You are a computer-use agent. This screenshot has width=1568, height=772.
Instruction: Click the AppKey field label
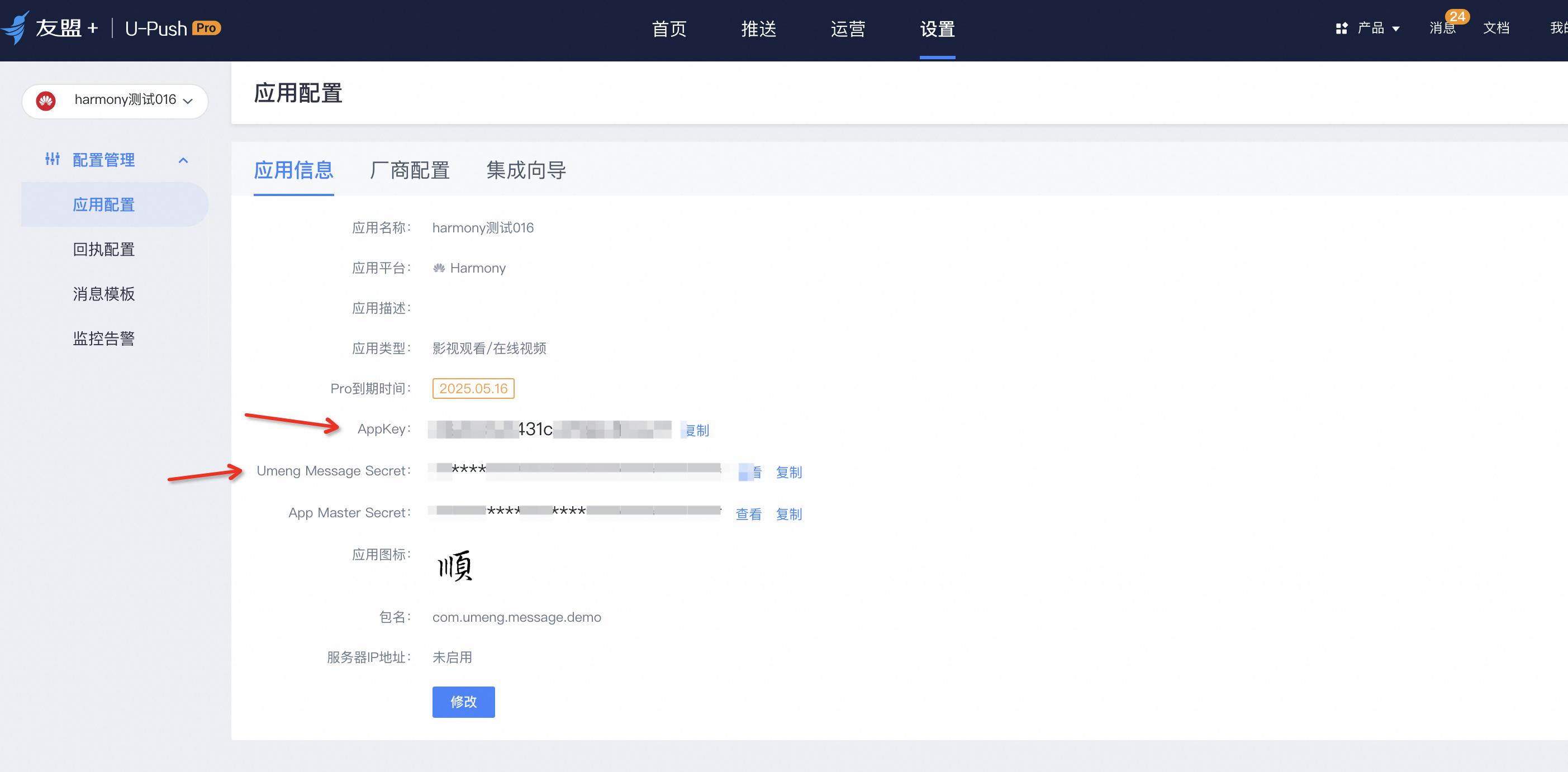pyautogui.click(x=384, y=429)
